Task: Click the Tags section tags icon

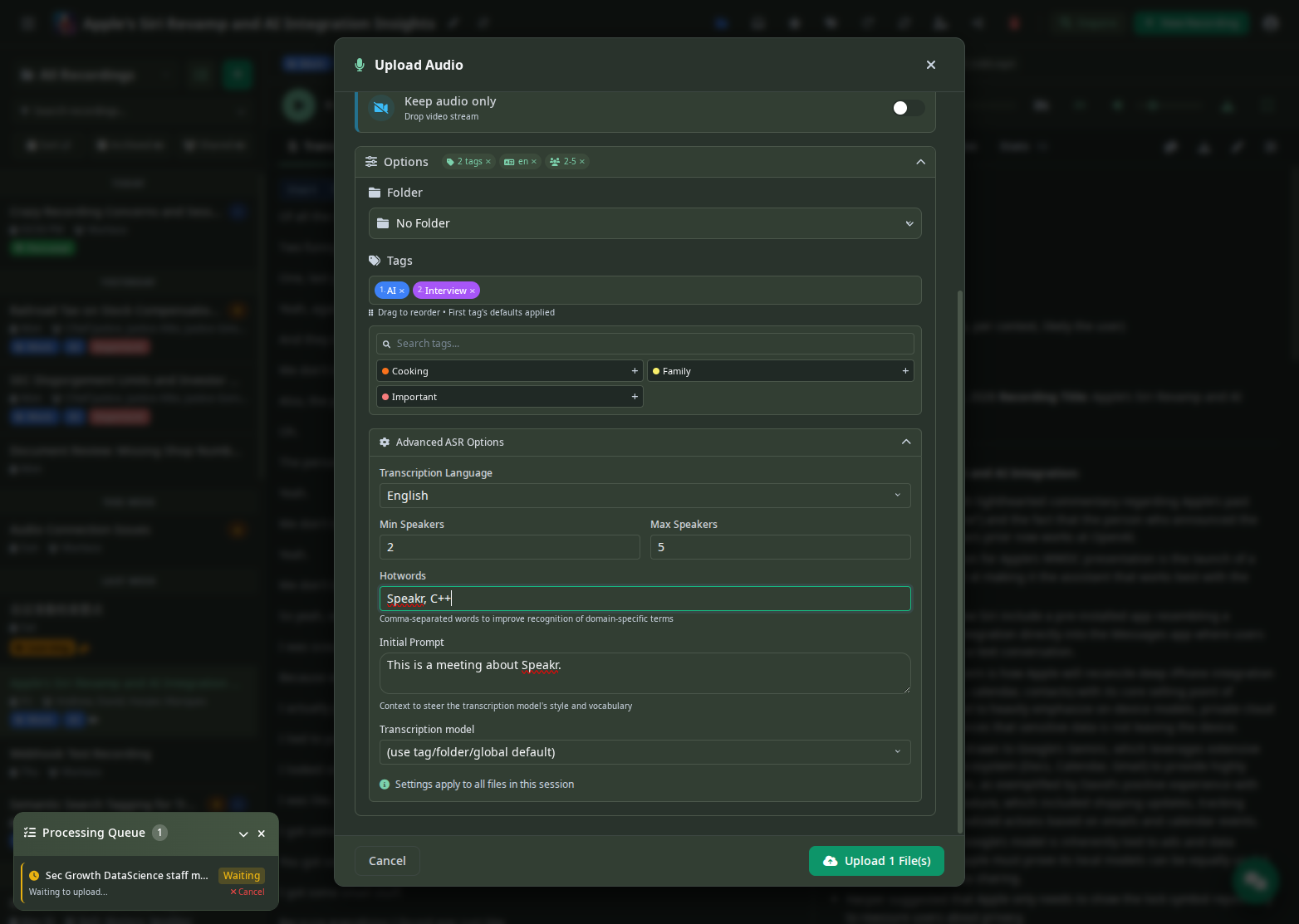Action: click(x=375, y=261)
